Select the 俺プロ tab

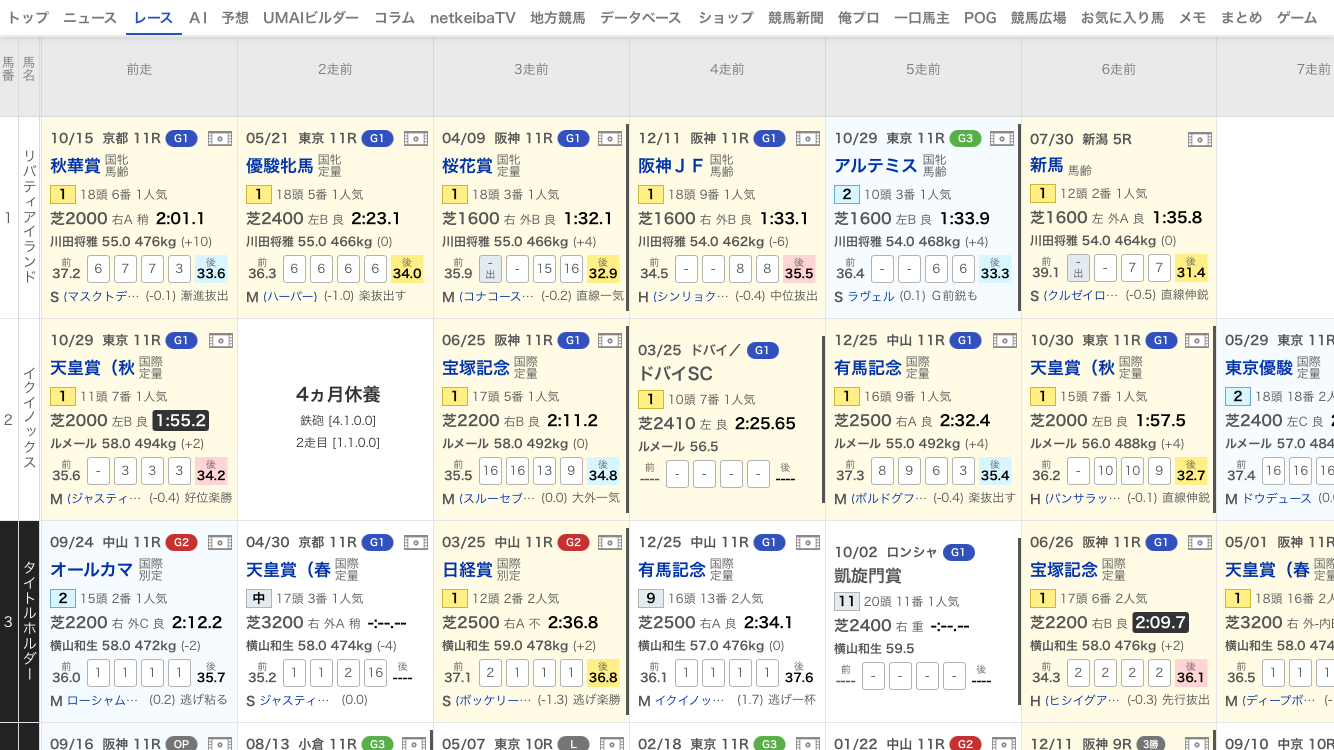[859, 18]
